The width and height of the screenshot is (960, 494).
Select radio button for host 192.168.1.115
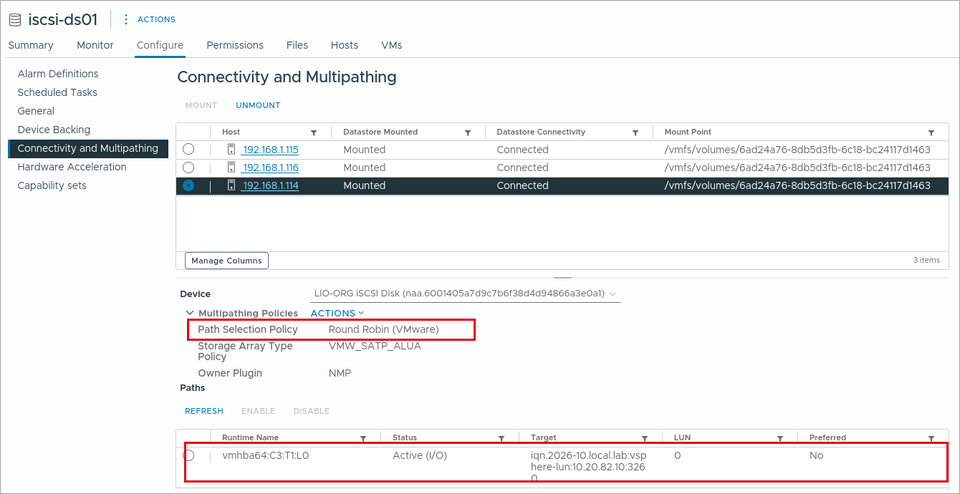[x=189, y=149]
